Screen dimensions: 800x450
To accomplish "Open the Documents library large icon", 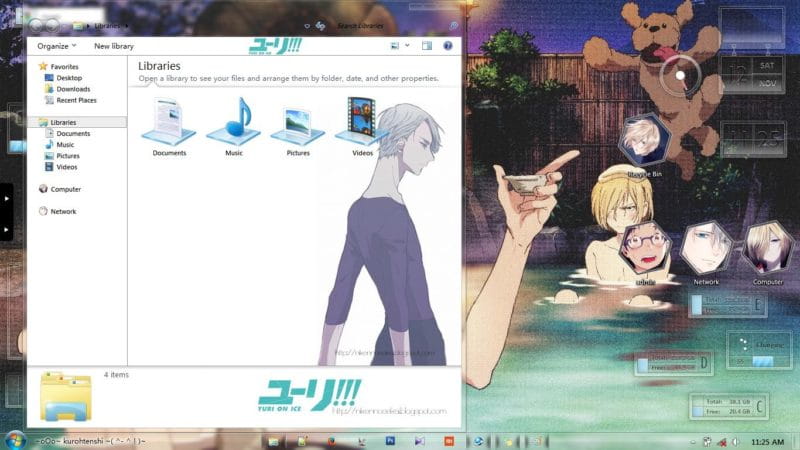I will click(169, 121).
